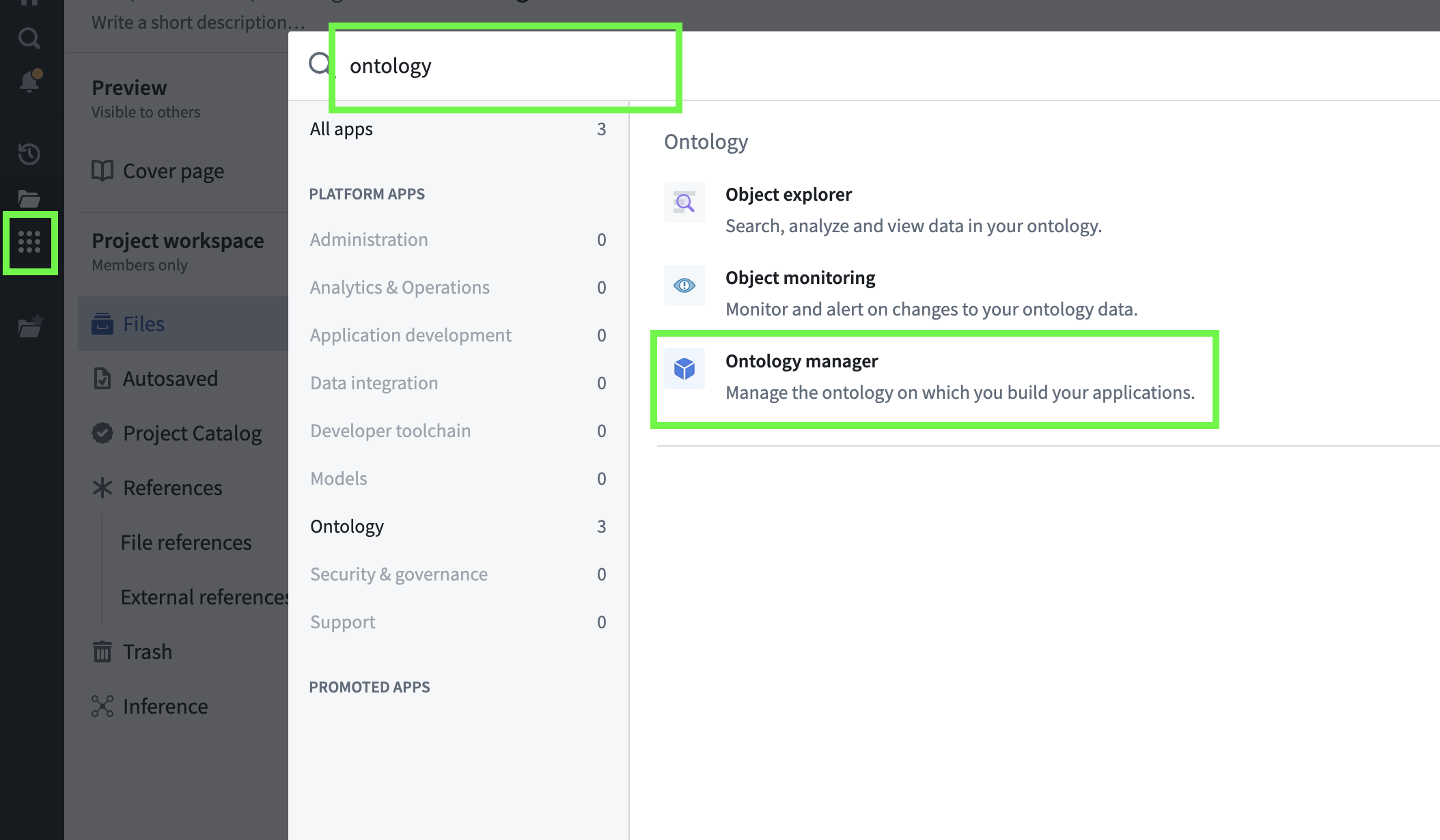1440x840 pixels.
Task: Open Cover page in sidebar
Action: [x=173, y=171]
